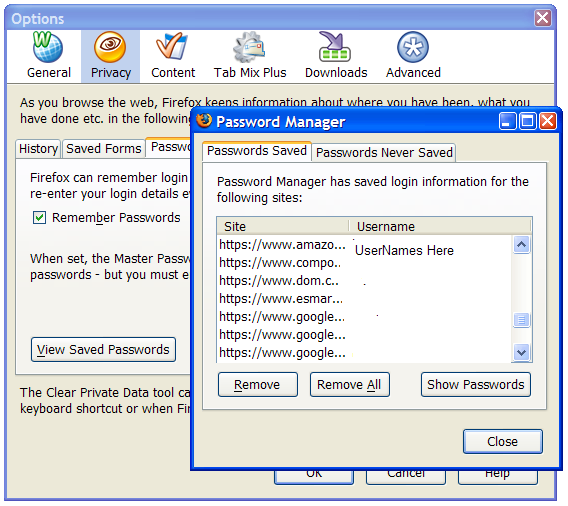Select the amazon site entry
The image size is (568, 506).
pyautogui.click(x=283, y=245)
